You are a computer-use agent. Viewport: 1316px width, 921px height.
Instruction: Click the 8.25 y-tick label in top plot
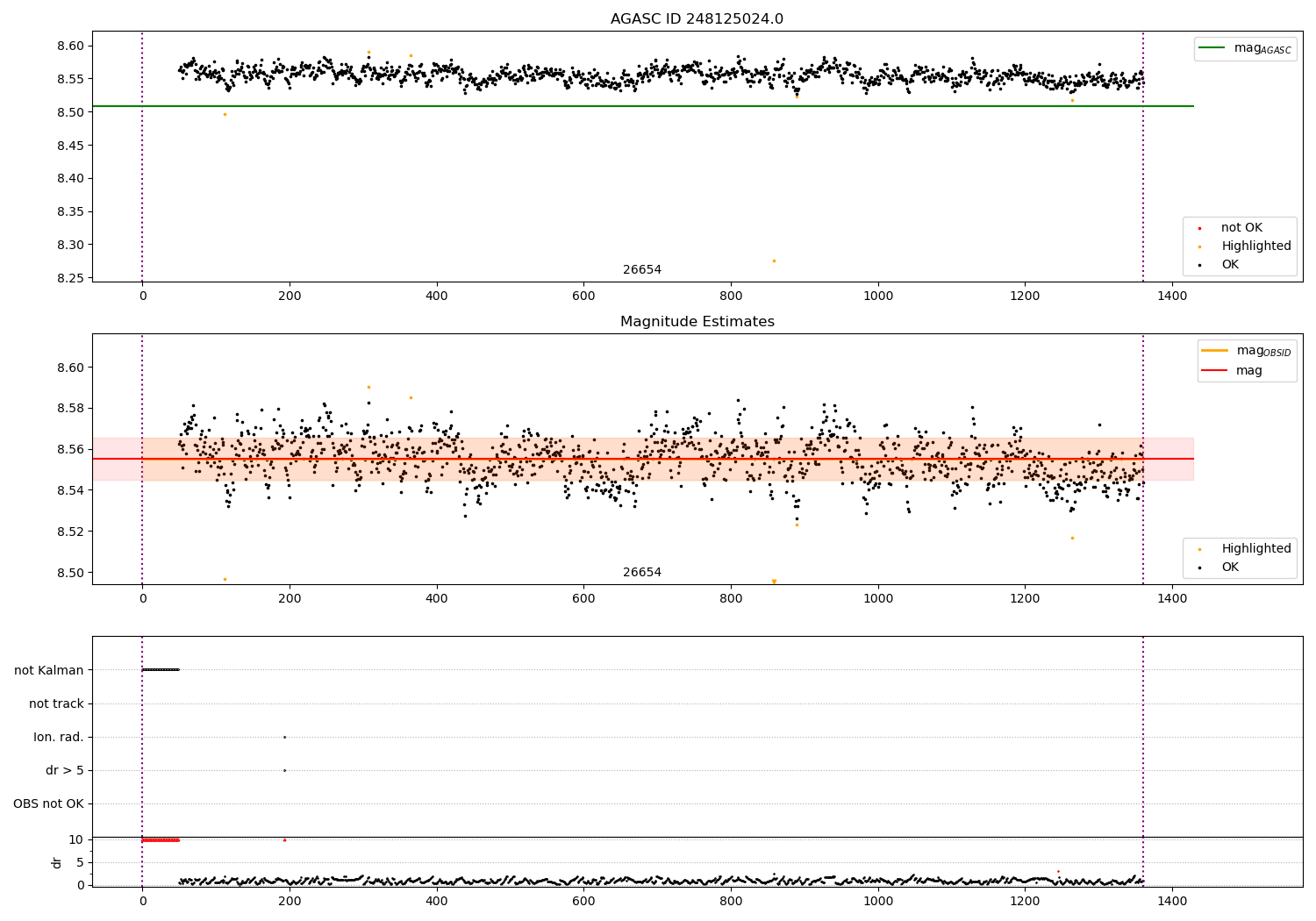click(72, 278)
